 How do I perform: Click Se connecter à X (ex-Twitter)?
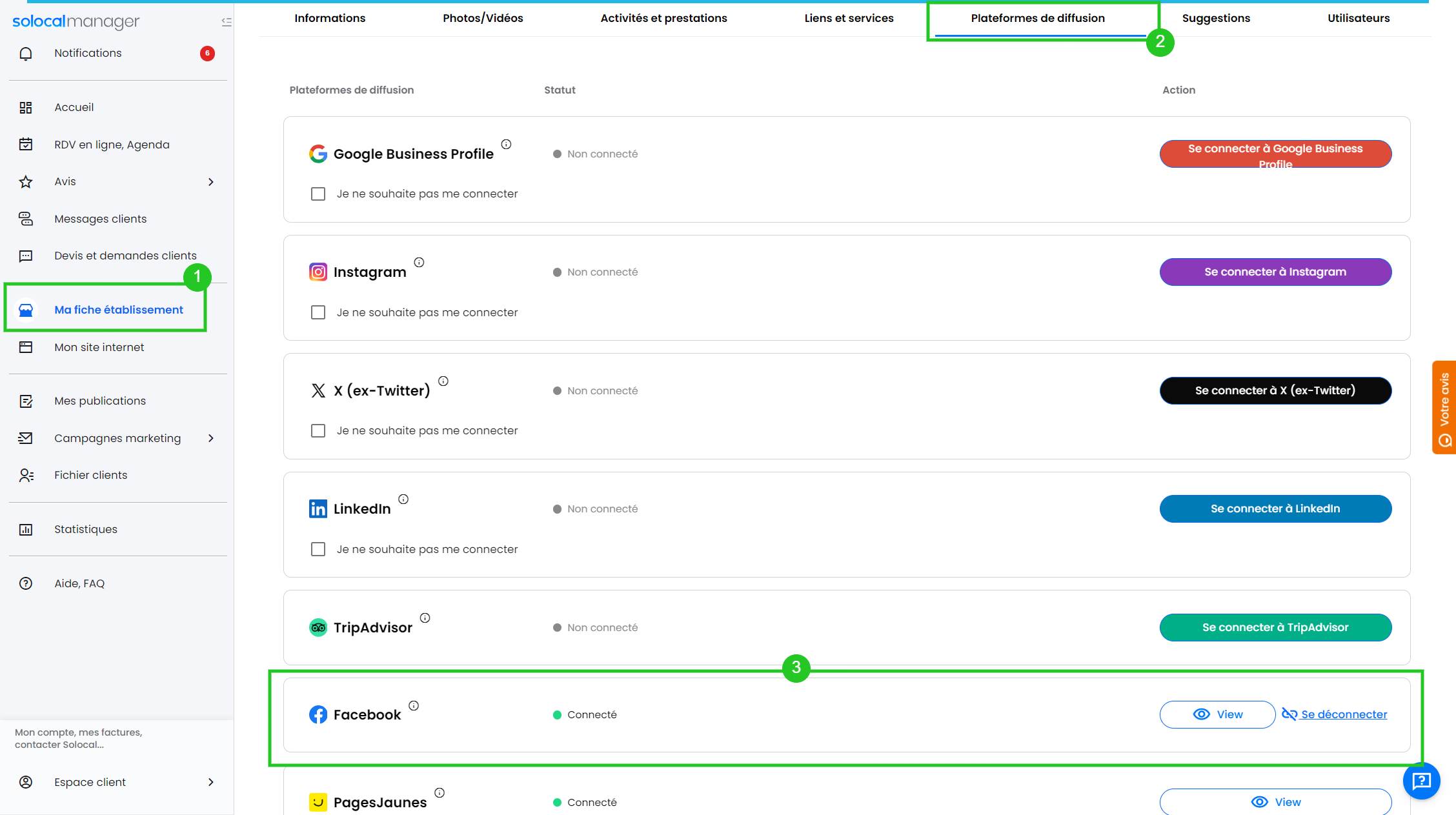[x=1275, y=390]
